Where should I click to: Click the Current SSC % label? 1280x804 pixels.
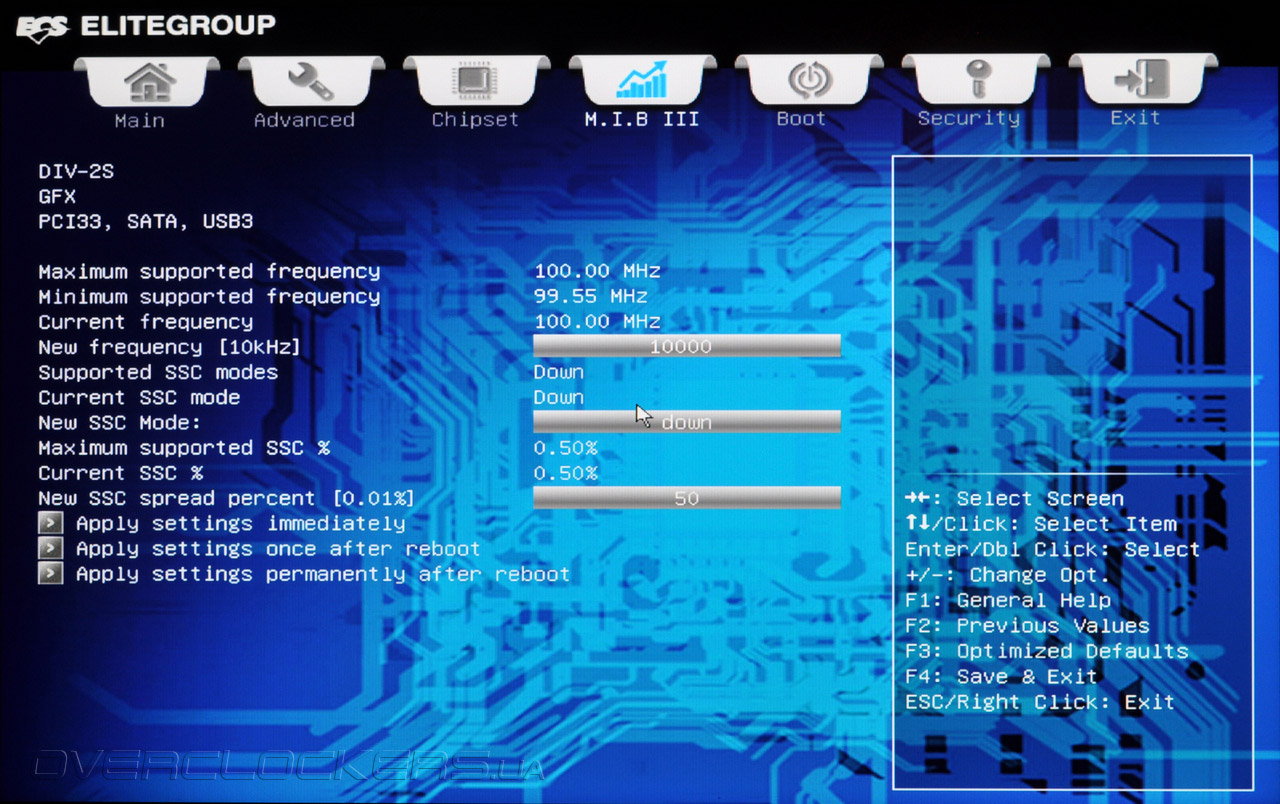coord(120,473)
